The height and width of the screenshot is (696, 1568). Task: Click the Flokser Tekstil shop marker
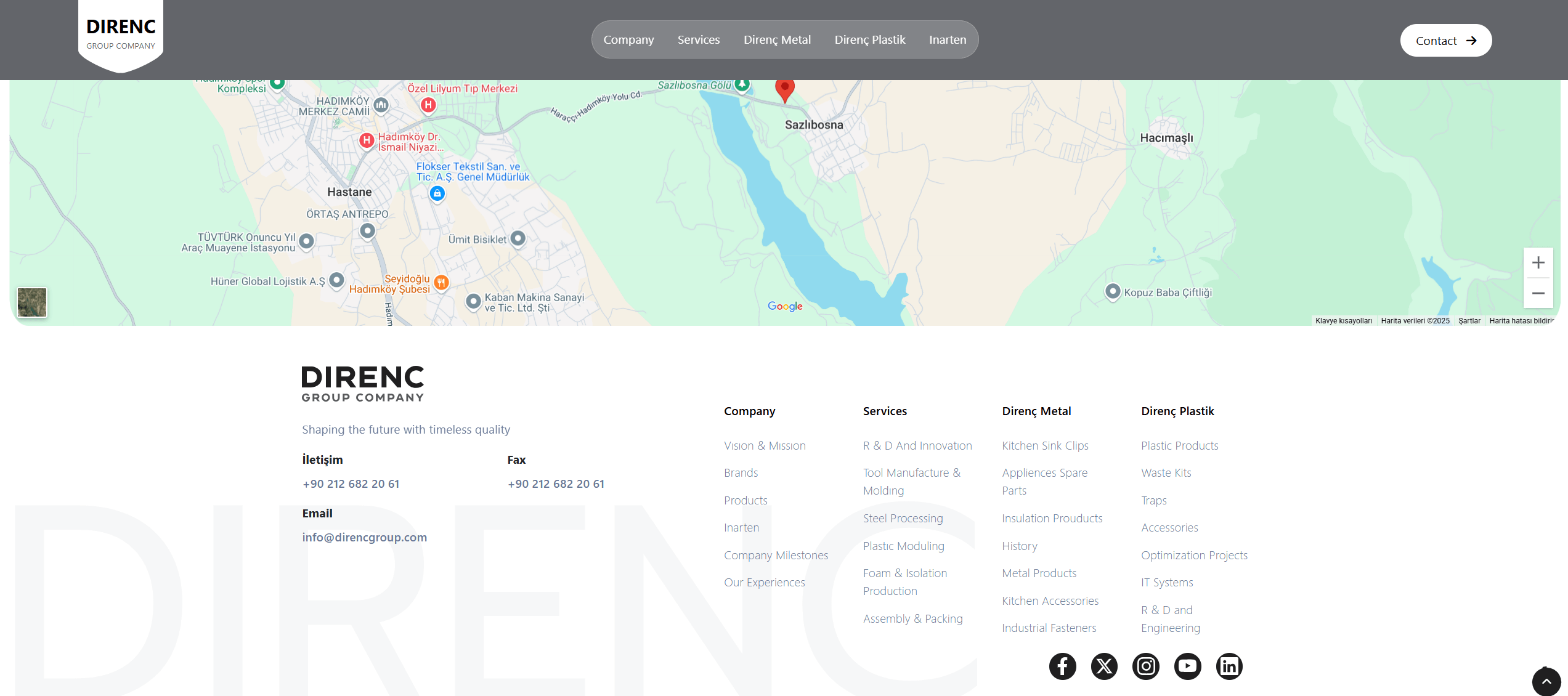click(437, 193)
